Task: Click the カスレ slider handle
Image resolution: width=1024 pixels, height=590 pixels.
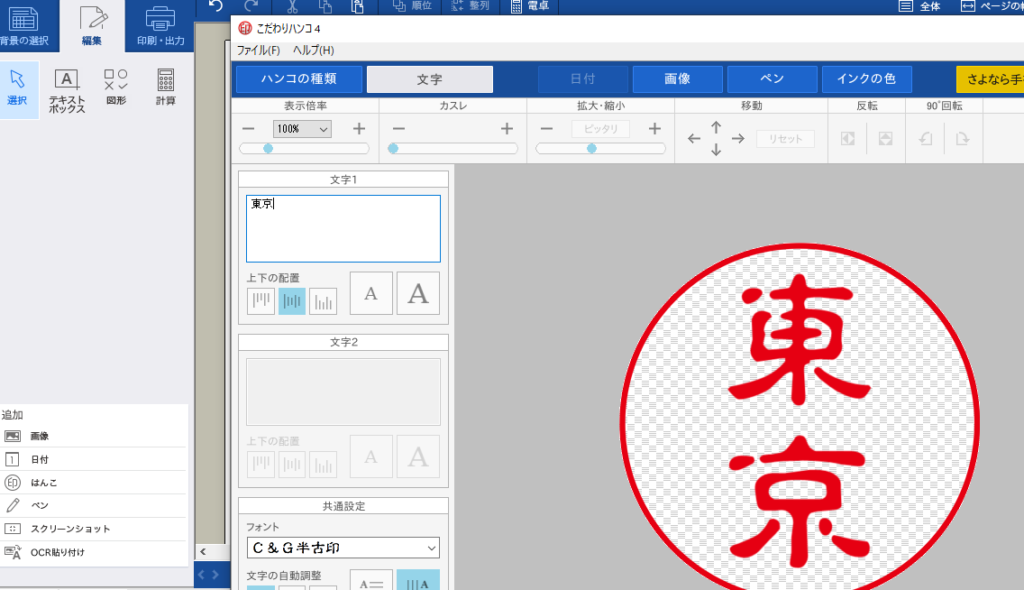Action: 393,148
